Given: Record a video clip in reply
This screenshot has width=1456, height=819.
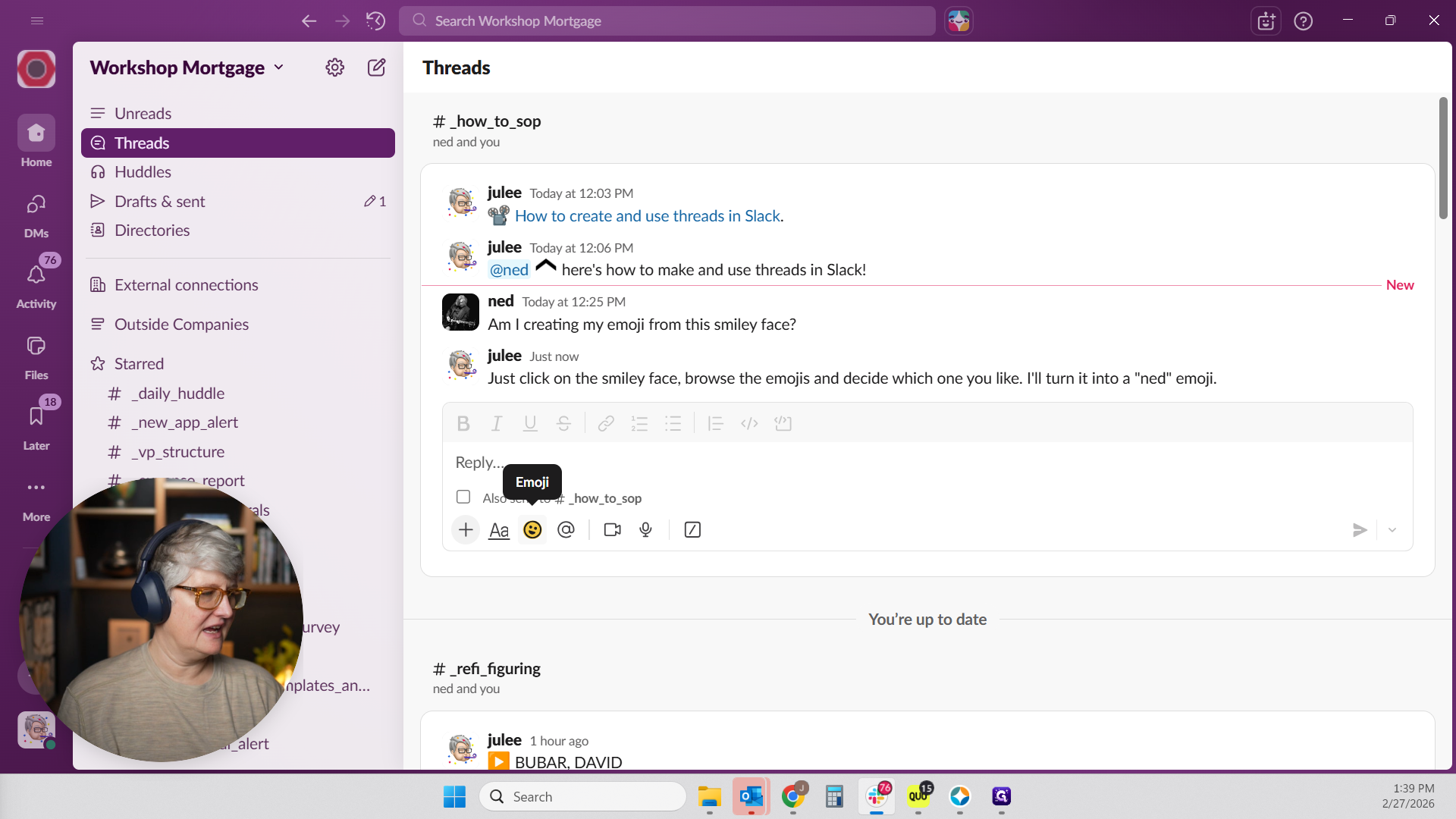Looking at the screenshot, I should pyautogui.click(x=612, y=530).
